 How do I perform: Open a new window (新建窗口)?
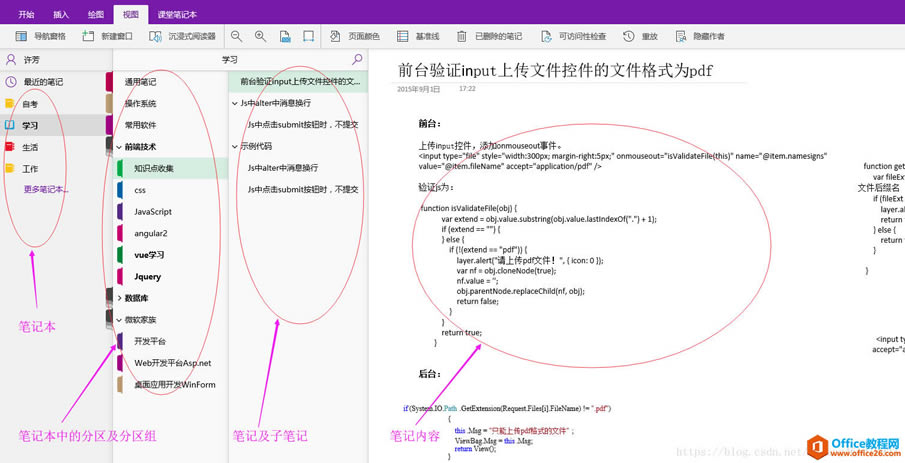tap(110, 36)
